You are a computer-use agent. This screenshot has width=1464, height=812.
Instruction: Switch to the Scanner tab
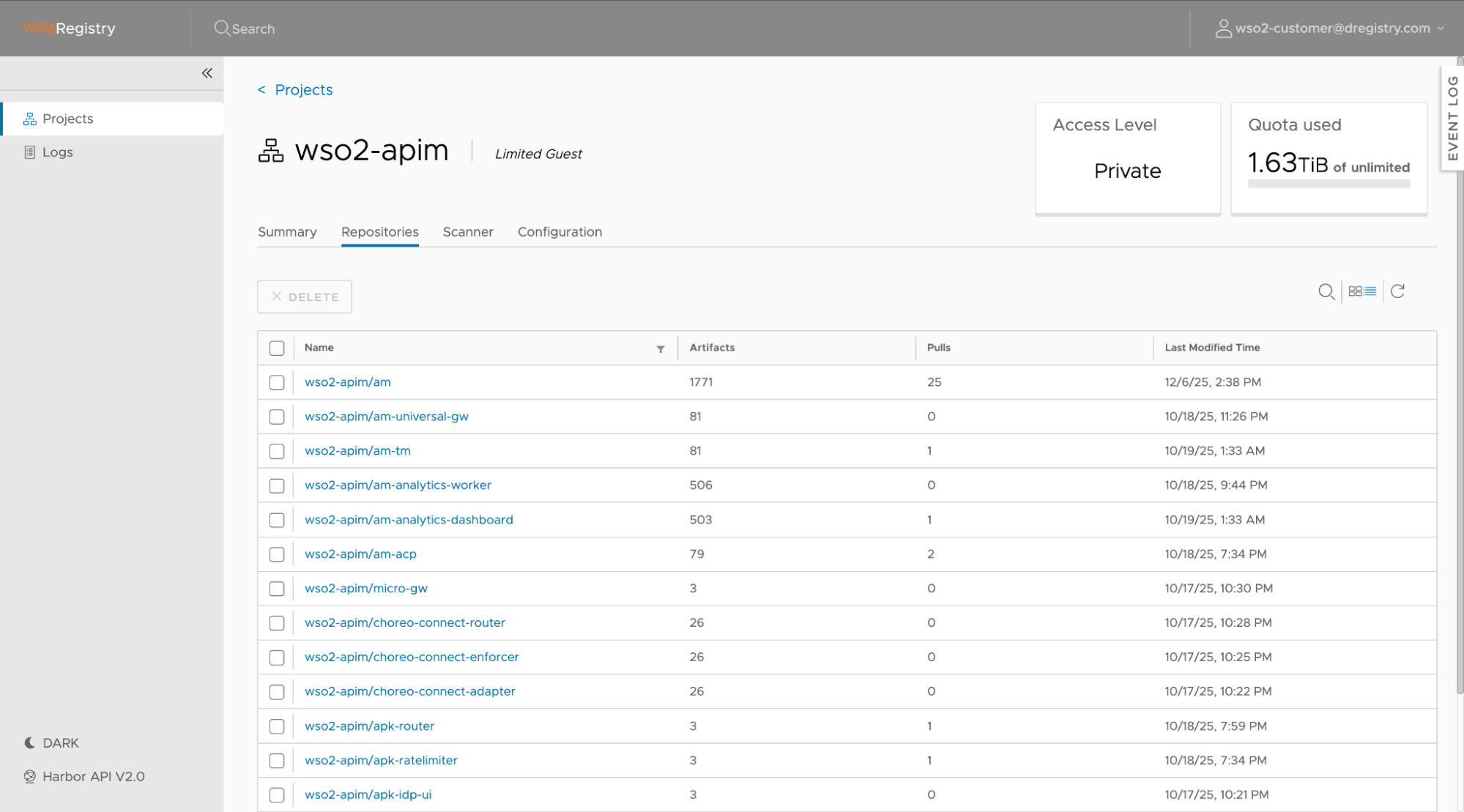pyautogui.click(x=468, y=231)
